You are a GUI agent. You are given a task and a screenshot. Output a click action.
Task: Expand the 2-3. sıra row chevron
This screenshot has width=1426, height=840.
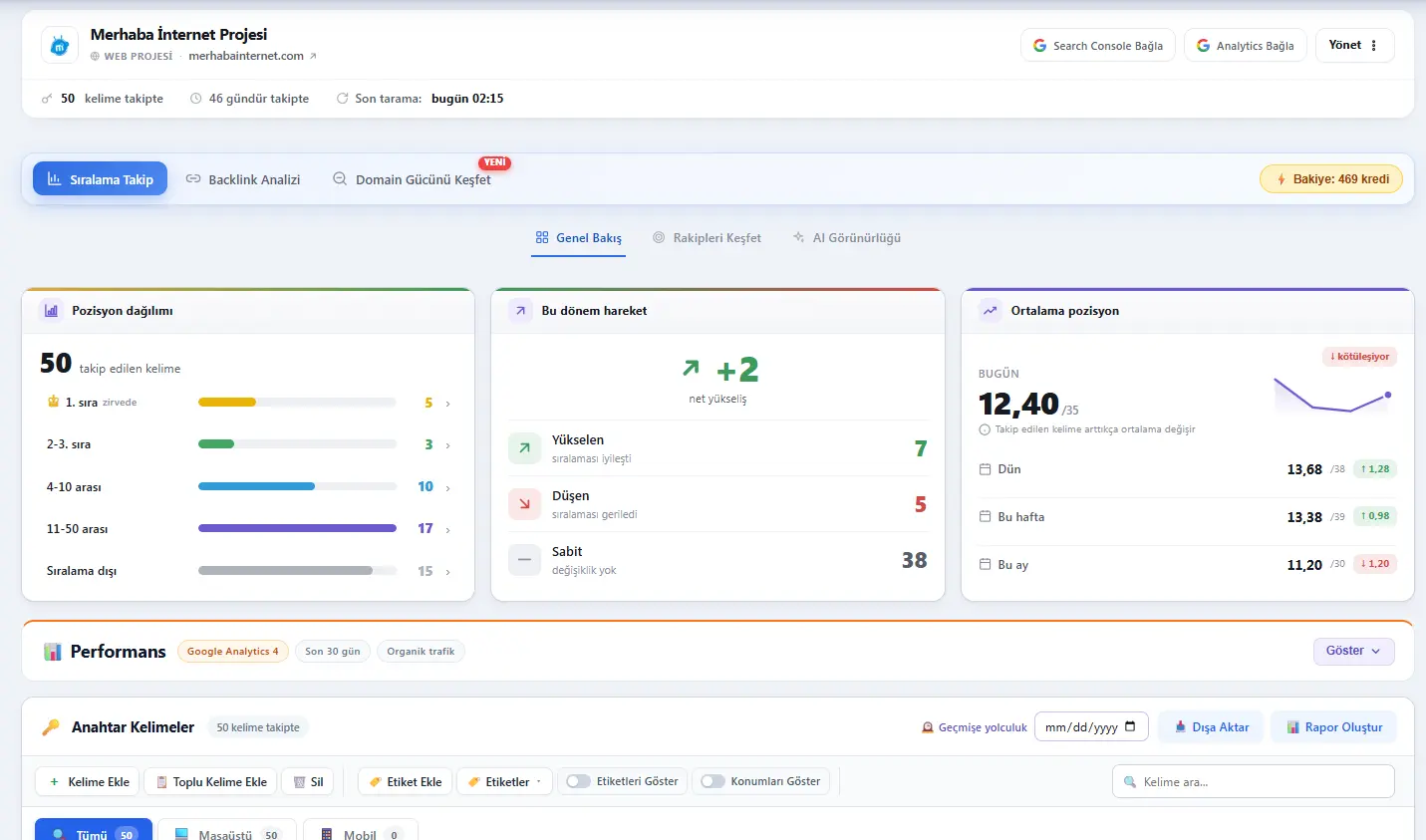(448, 445)
